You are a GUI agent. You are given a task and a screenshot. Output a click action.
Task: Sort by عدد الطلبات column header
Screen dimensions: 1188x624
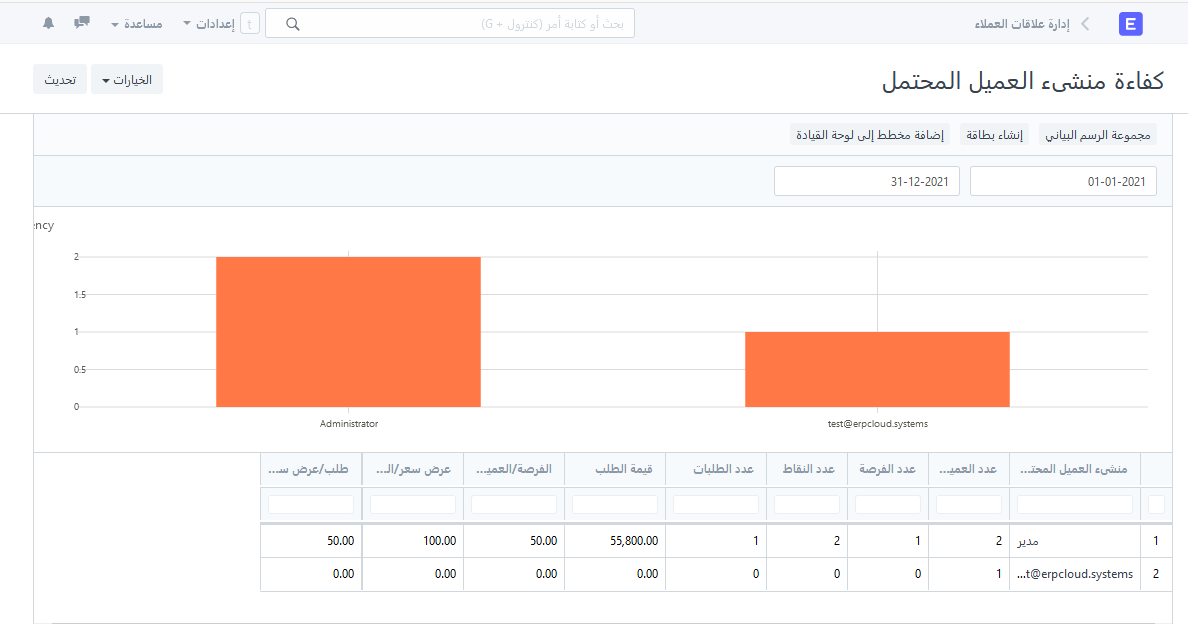coord(716,470)
